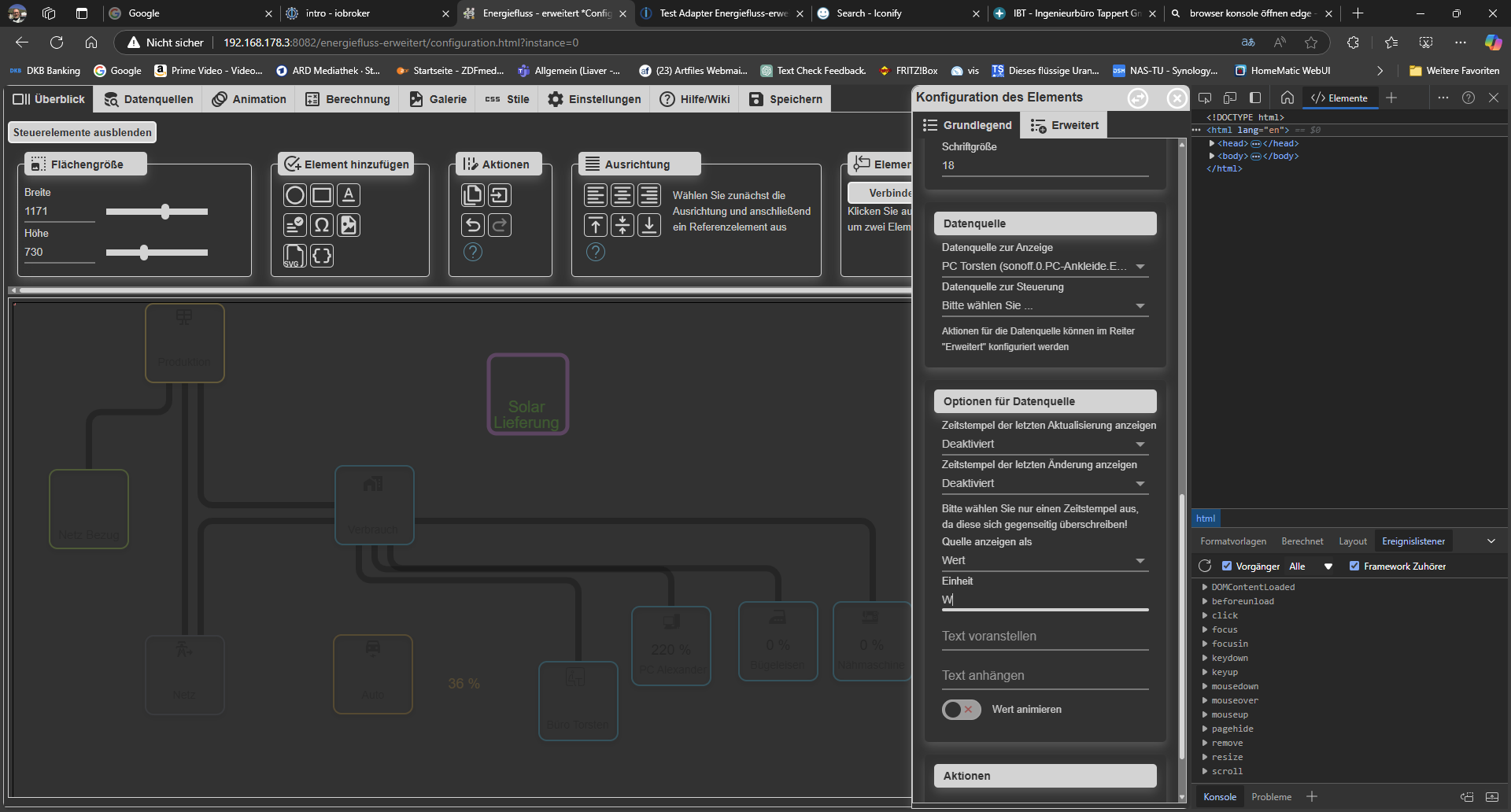Open the Probleme drawer tab
1511x812 pixels.
coord(1272,797)
